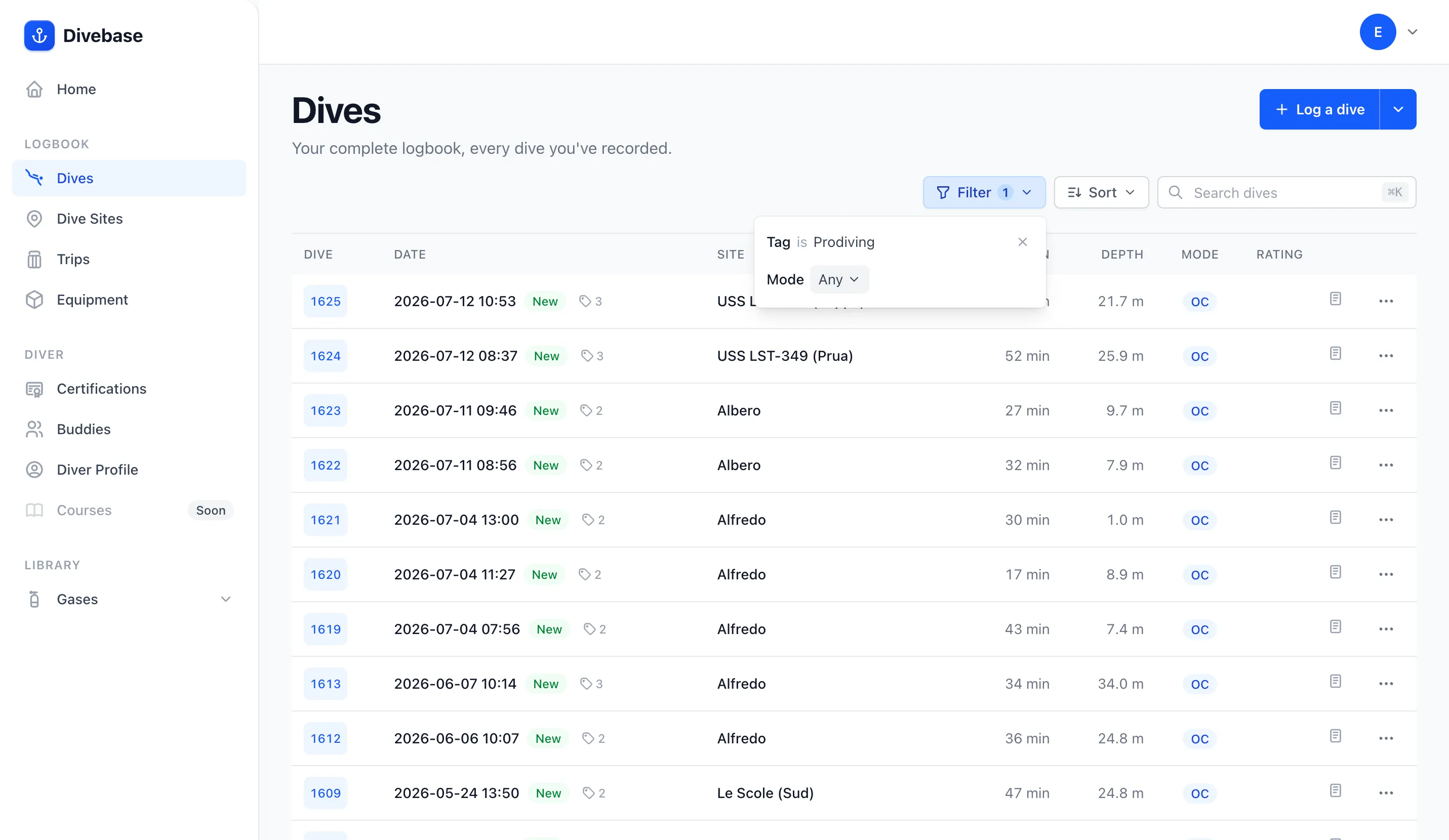This screenshot has height=840, width=1449.
Task: Click site name USS LST-349 (Prua)
Action: pyautogui.click(x=784, y=356)
